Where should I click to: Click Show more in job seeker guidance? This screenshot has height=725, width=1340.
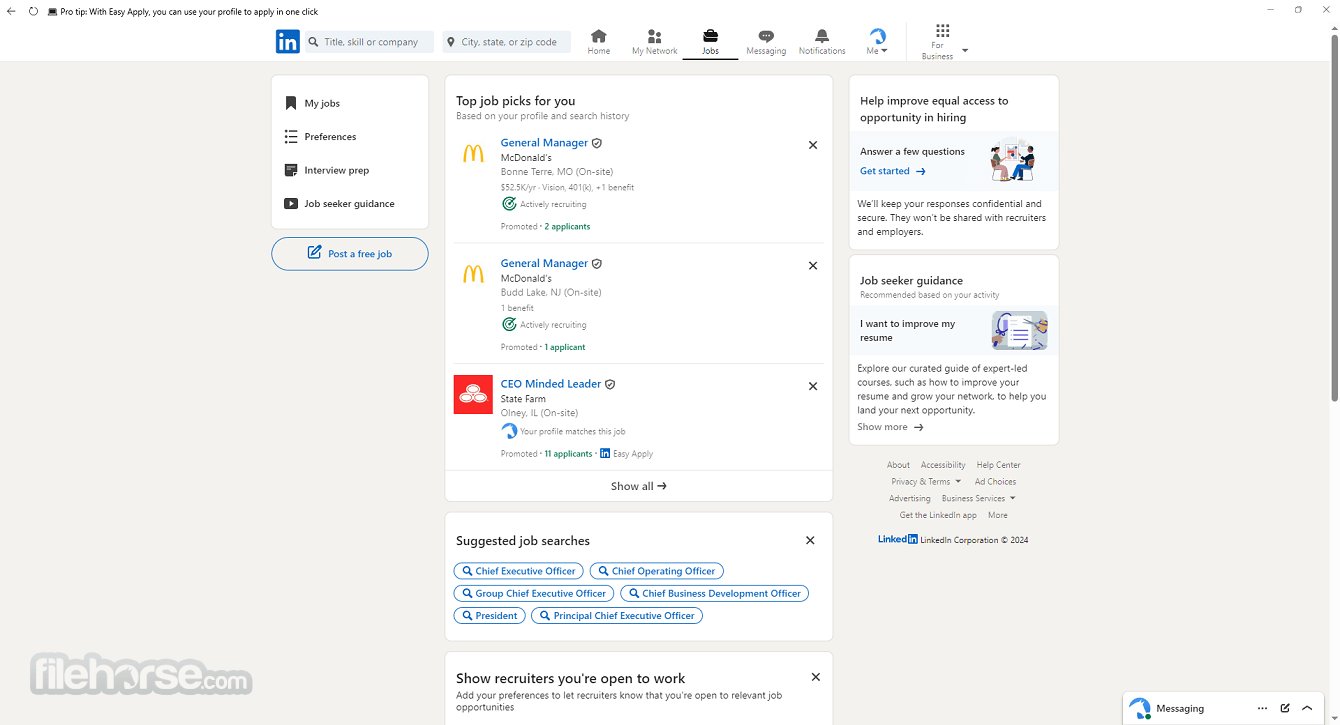pos(890,427)
